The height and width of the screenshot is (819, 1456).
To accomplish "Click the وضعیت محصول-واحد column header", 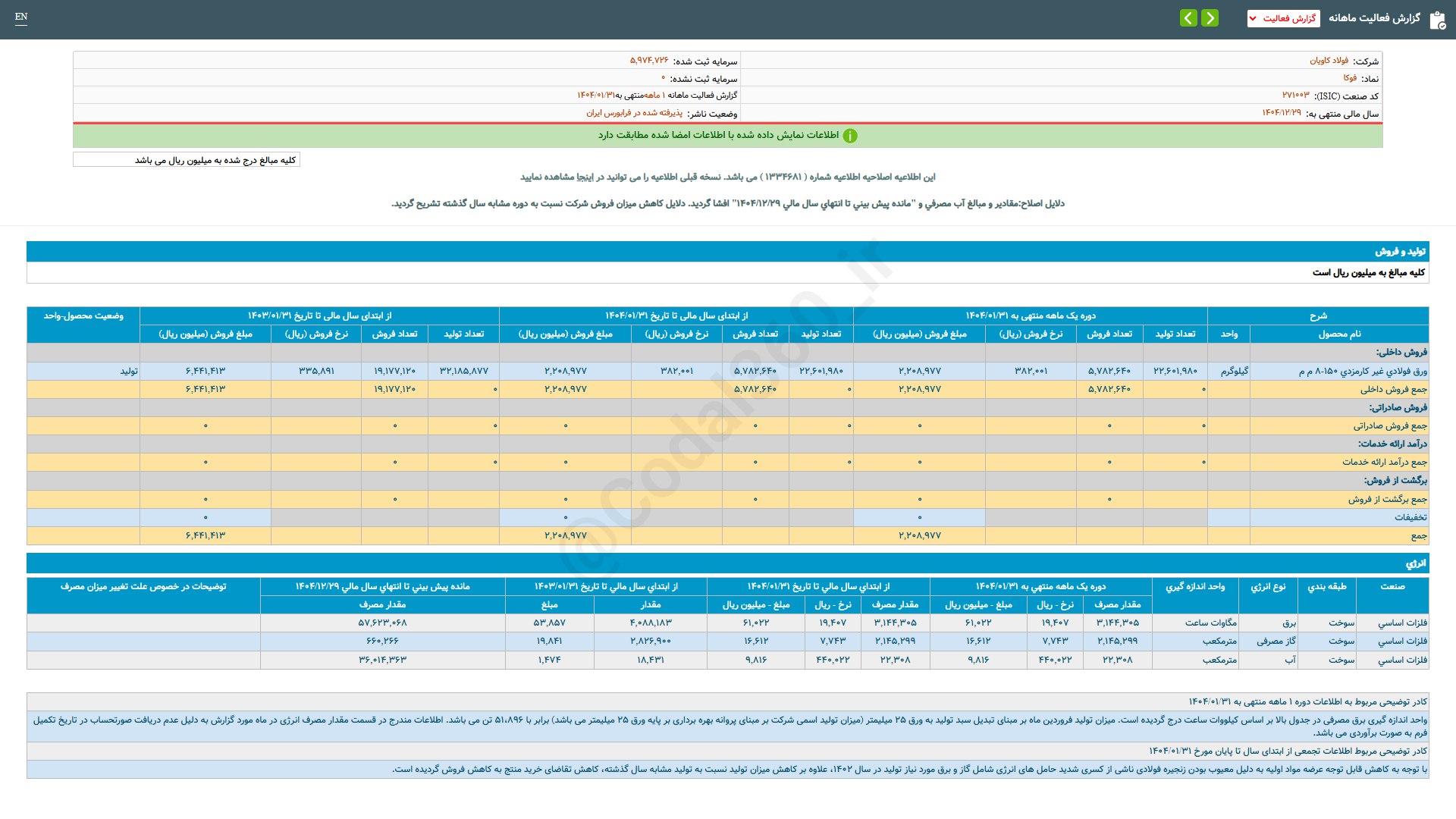I will pos(83,316).
